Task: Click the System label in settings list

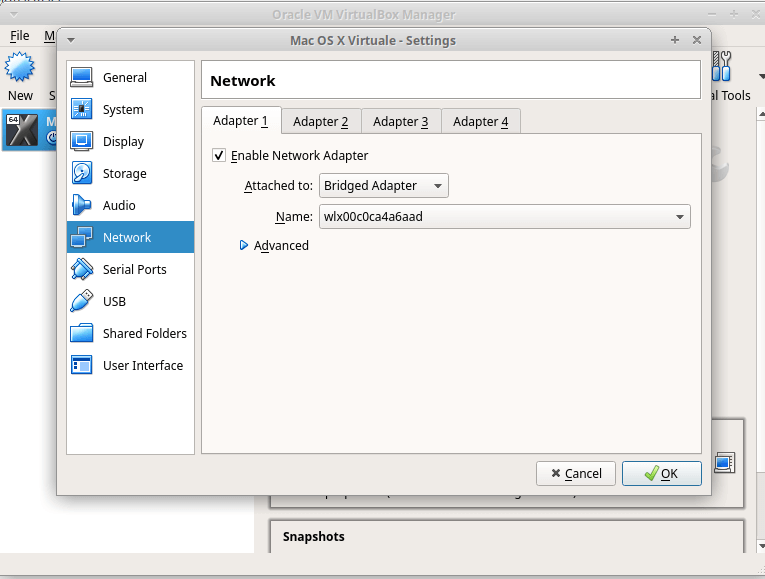Action: pyautogui.click(x=123, y=110)
